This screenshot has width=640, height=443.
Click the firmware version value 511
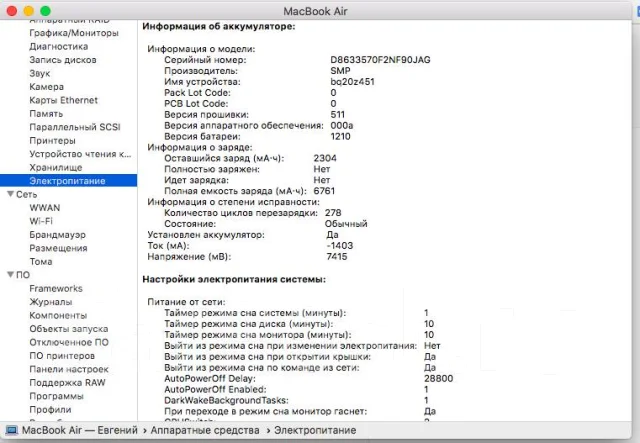coord(338,114)
